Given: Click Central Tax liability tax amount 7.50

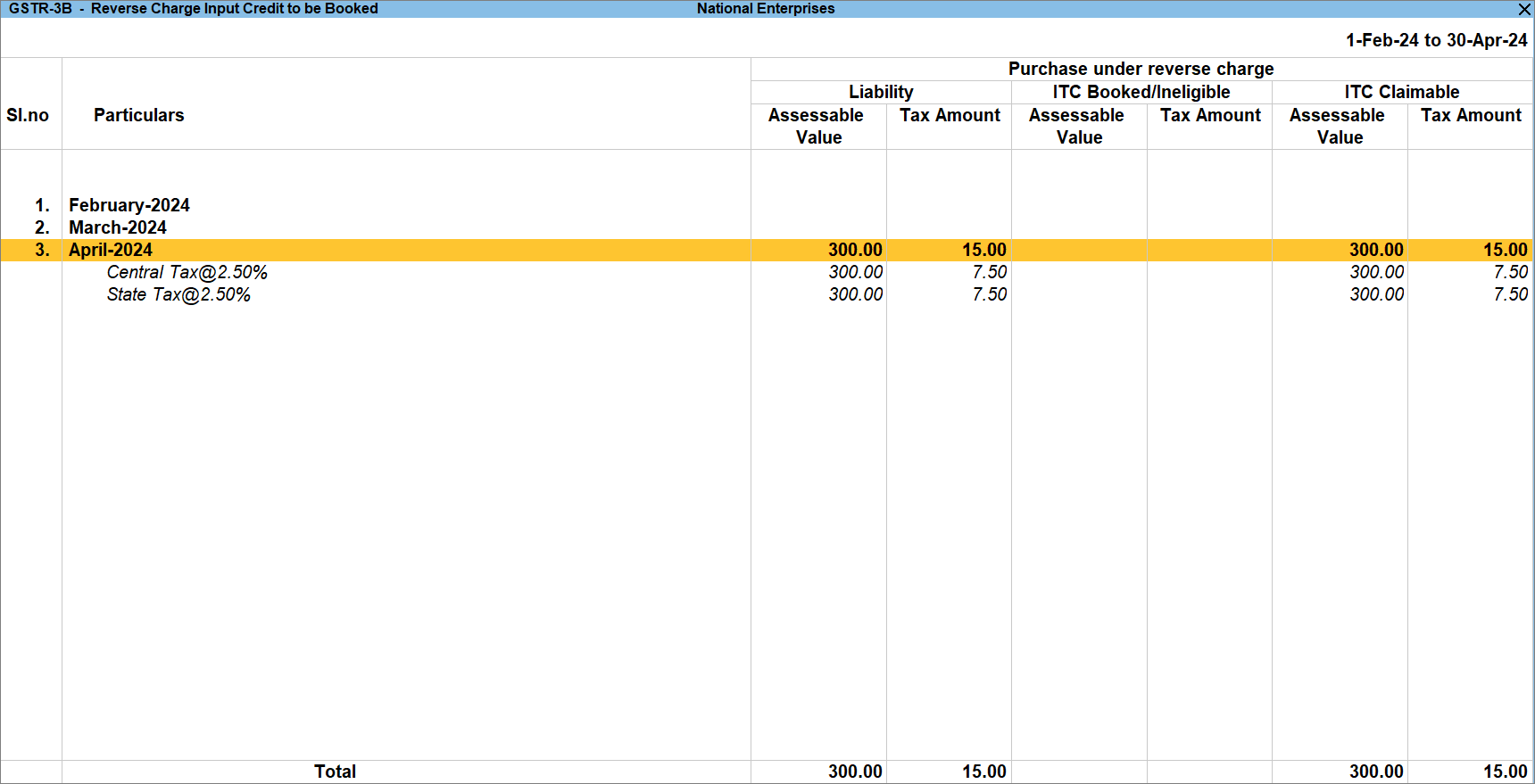Looking at the screenshot, I should click(x=989, y=272).
